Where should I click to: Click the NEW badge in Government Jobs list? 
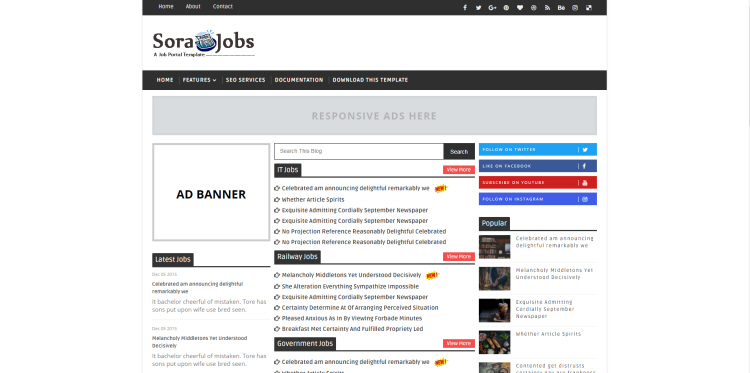[x=441, y=362]
